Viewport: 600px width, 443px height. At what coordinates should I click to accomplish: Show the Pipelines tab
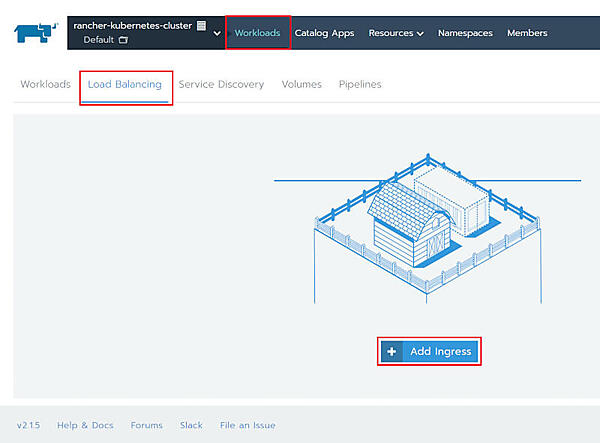[360, 85]
